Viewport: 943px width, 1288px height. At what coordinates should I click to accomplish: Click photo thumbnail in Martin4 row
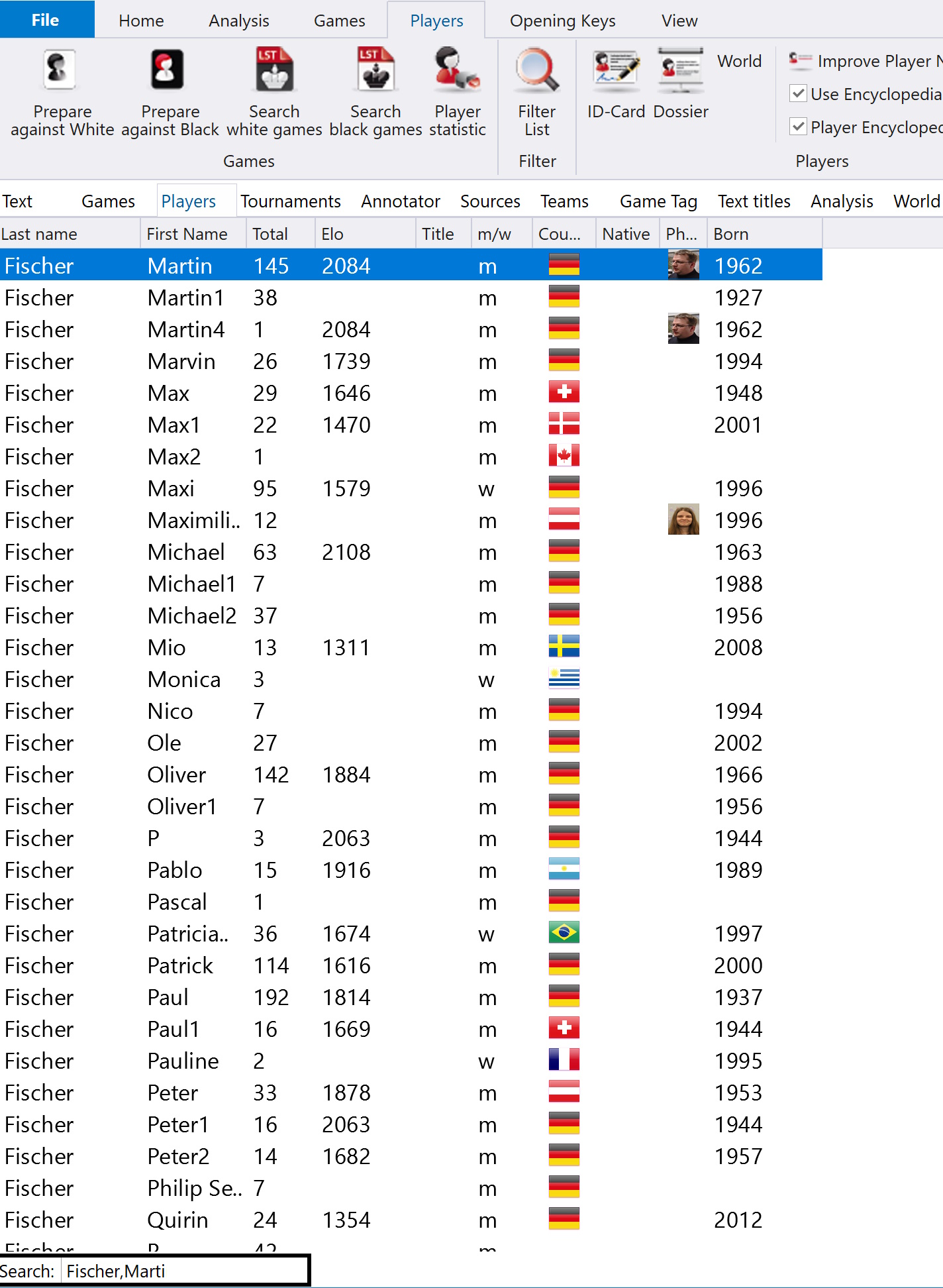tap(683, 328)
